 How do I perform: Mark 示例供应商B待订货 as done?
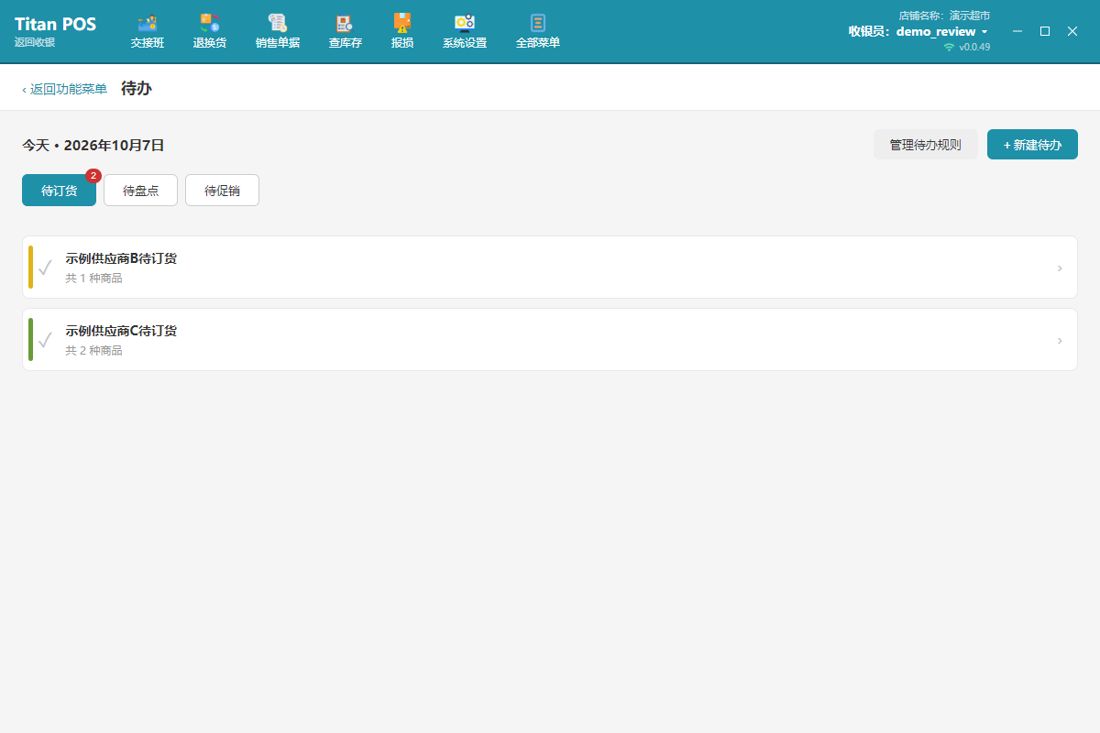[x=46, y=267]
